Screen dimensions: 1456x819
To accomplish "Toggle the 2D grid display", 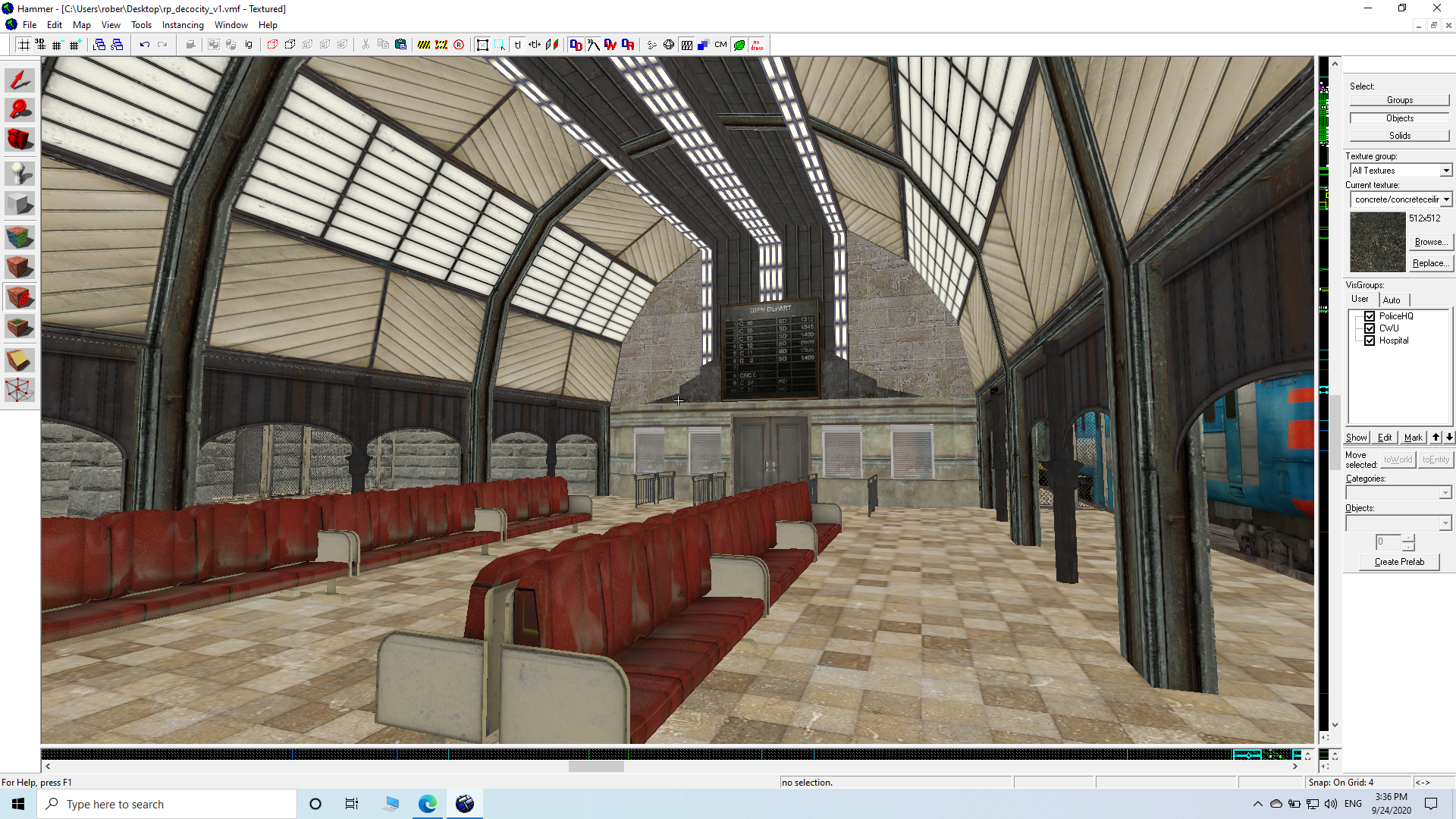I will [24, 45].
